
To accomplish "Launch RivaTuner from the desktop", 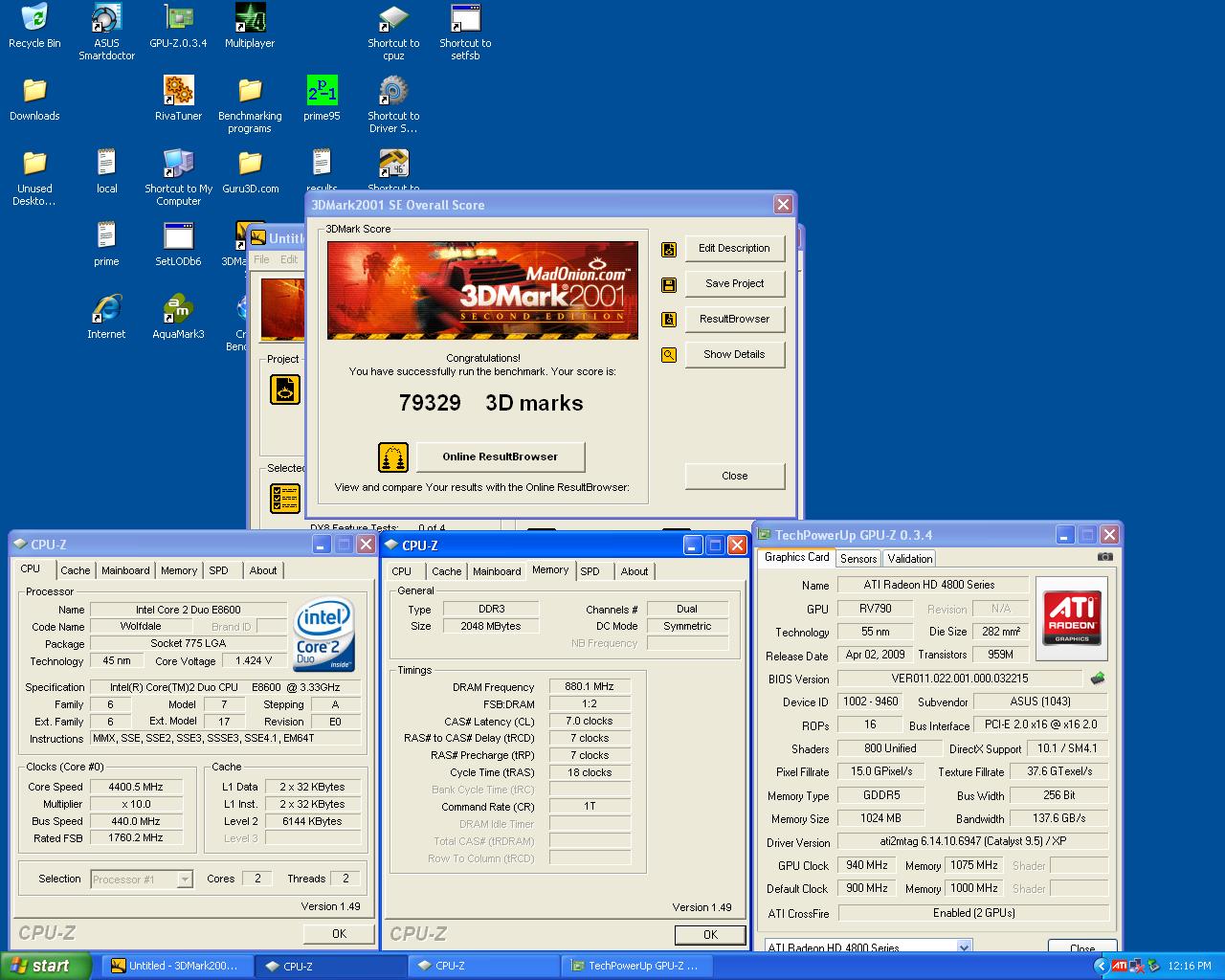I will 178,99.
